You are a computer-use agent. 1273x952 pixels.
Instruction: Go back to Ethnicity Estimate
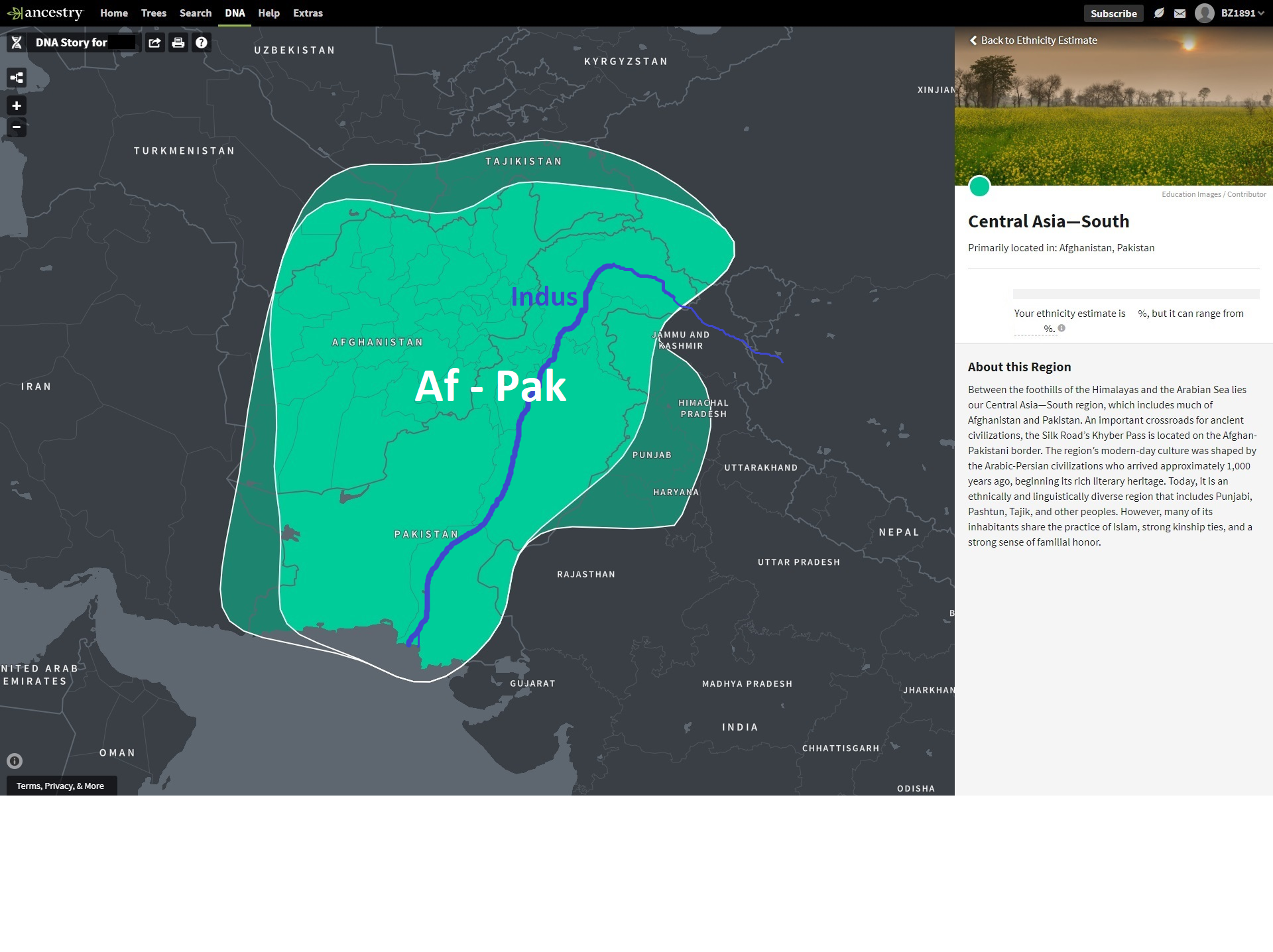(x=1033, y=40)
